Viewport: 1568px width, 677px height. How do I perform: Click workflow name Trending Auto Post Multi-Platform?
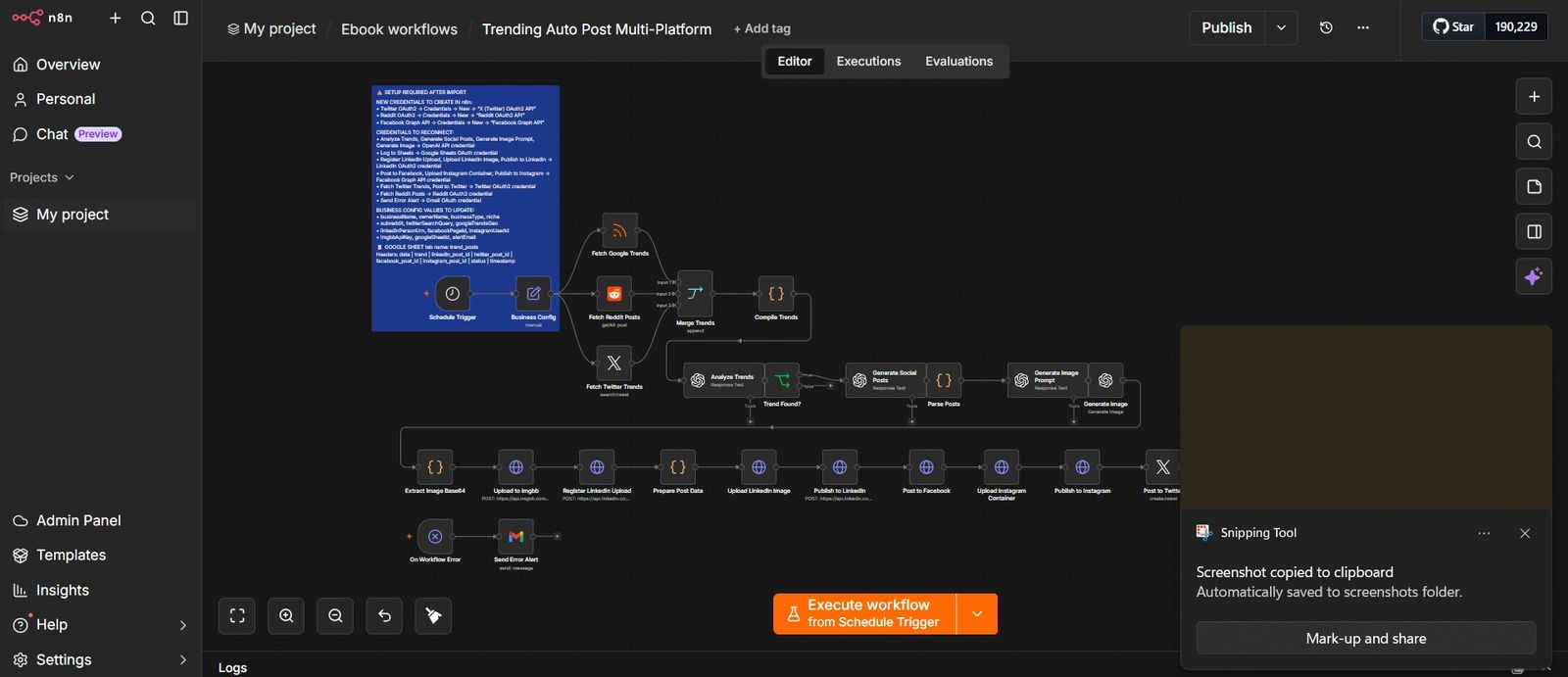pos(597,28)
